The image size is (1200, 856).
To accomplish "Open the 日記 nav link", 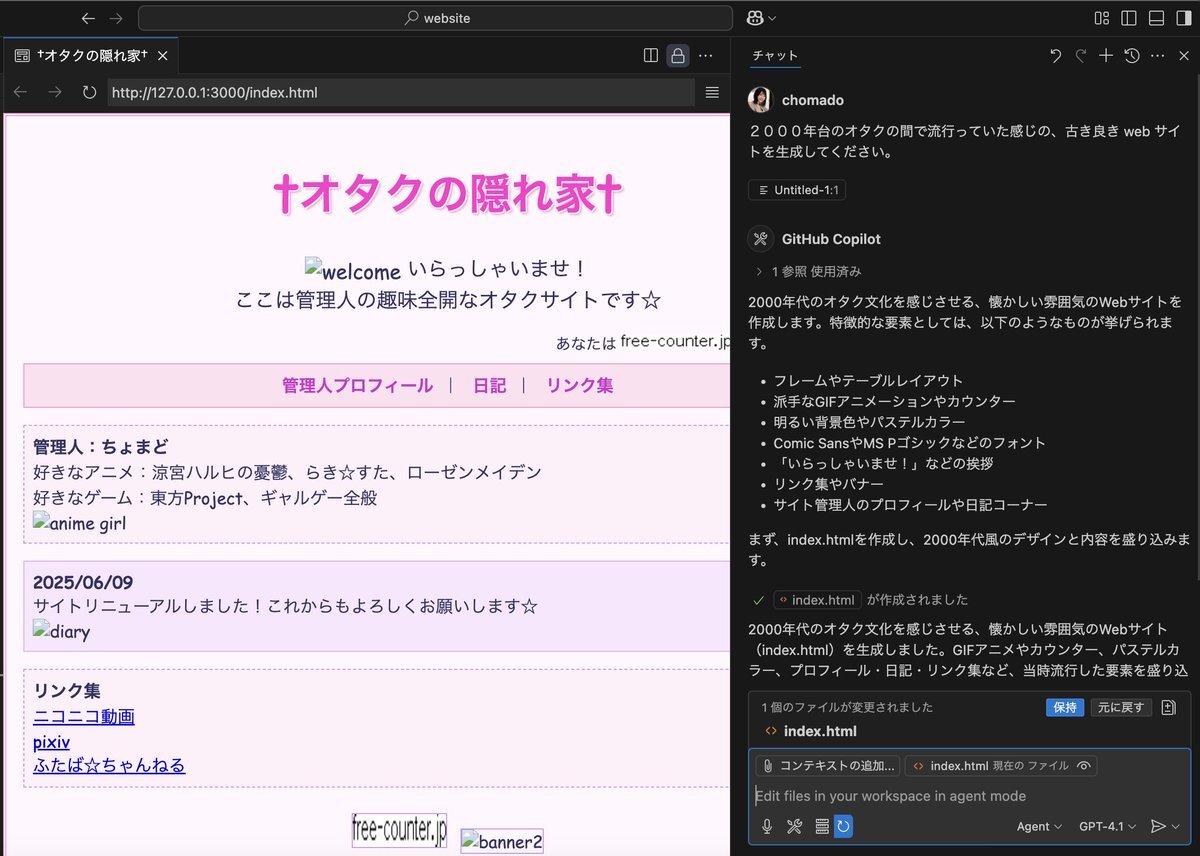I will (x=489, y=386).
